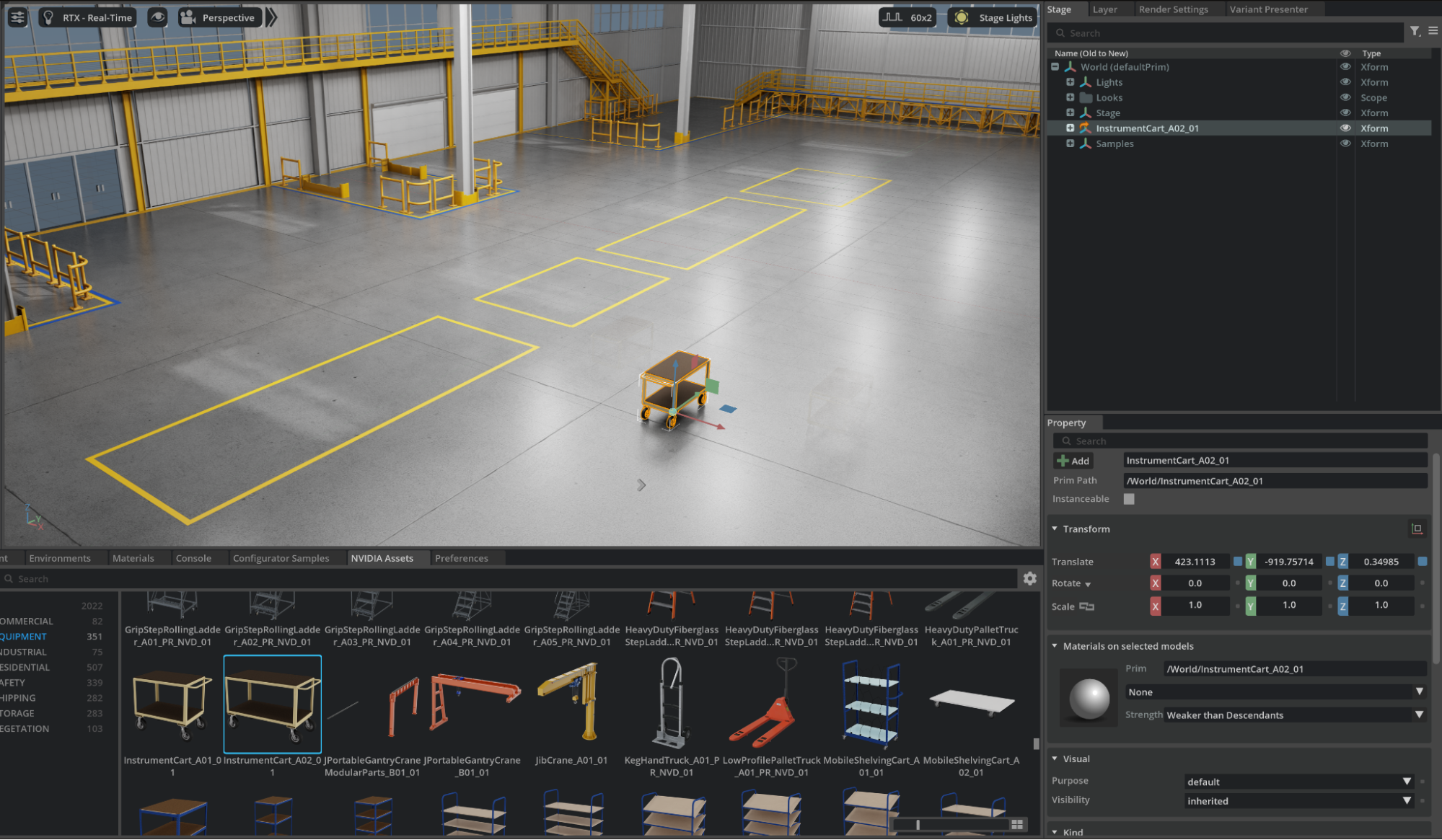The width and height of the screenshot is (1442, 840).
Task: Click the Transform panel offset toggle icon
Action: [x=1417, y=529]
